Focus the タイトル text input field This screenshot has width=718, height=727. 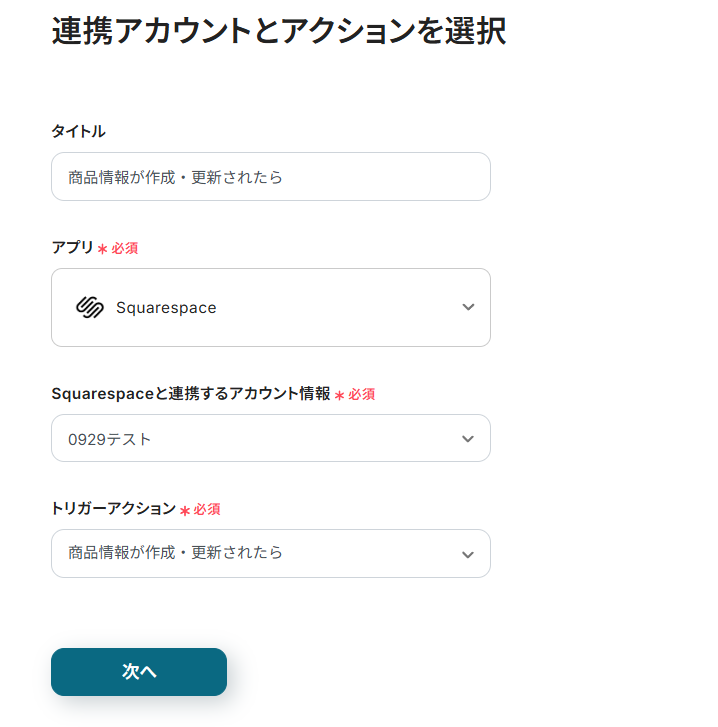(270, 177)
